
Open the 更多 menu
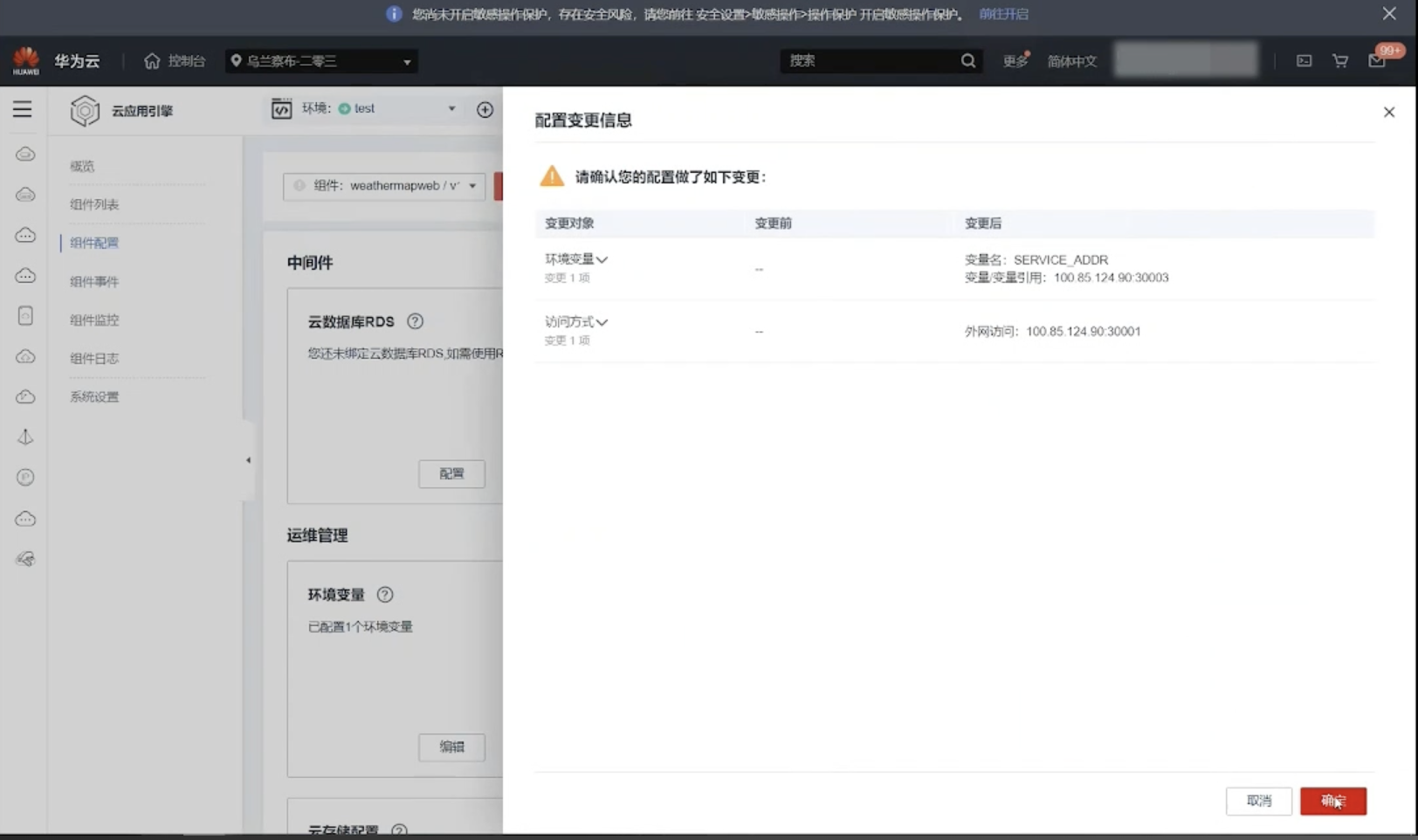click(x=1015, y=61)
